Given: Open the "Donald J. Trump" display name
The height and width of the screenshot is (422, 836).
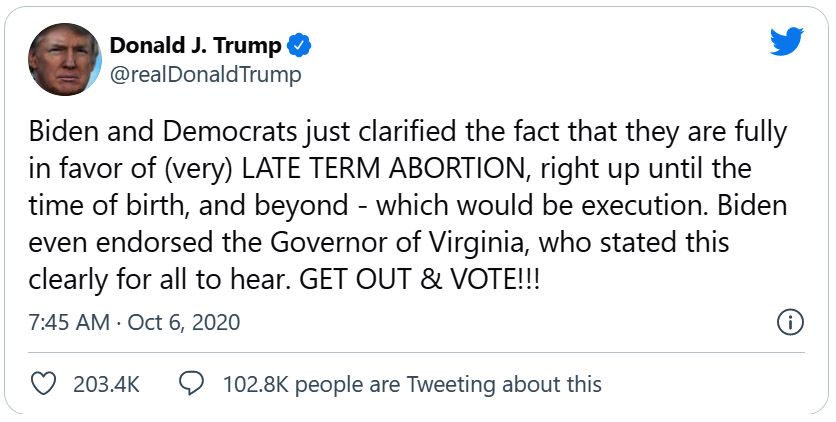Looking at the screenshot, I should click(x=195, y=46).
